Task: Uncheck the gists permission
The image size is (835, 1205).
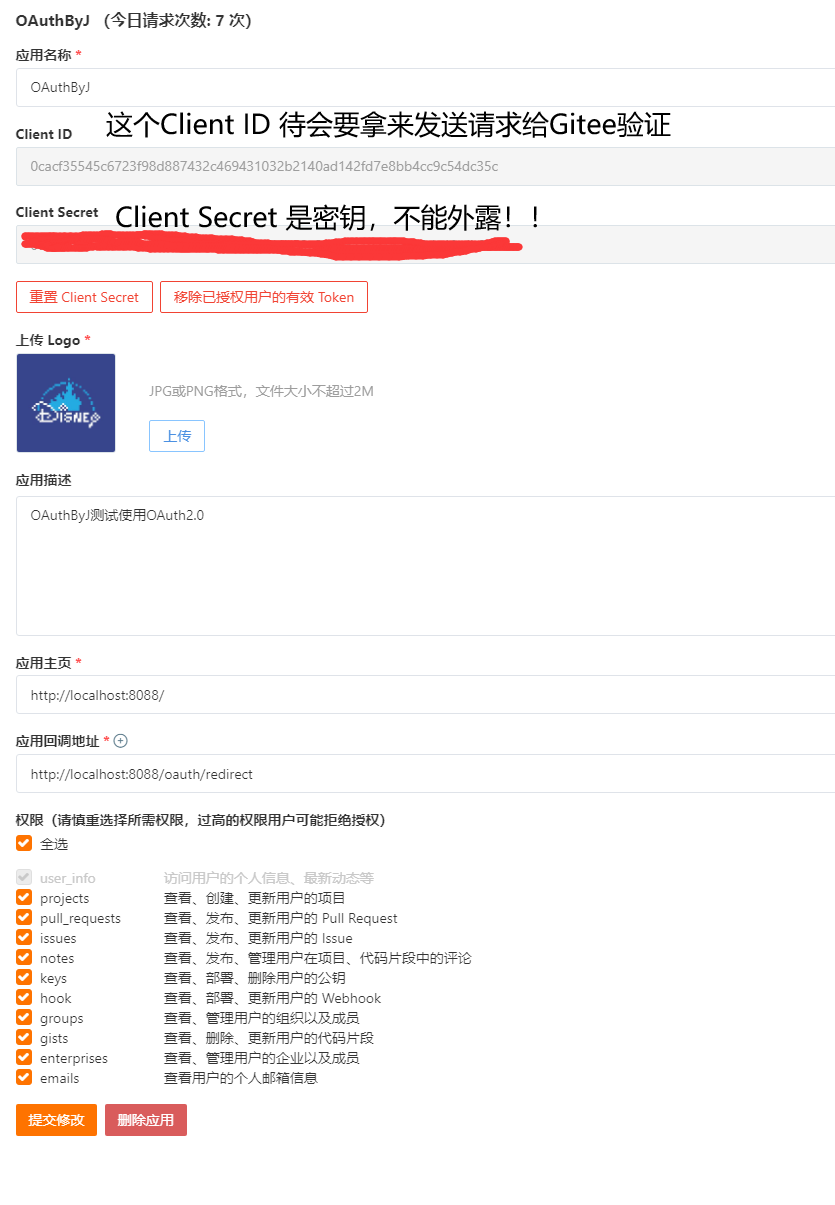Action: tap(23, 1037)
